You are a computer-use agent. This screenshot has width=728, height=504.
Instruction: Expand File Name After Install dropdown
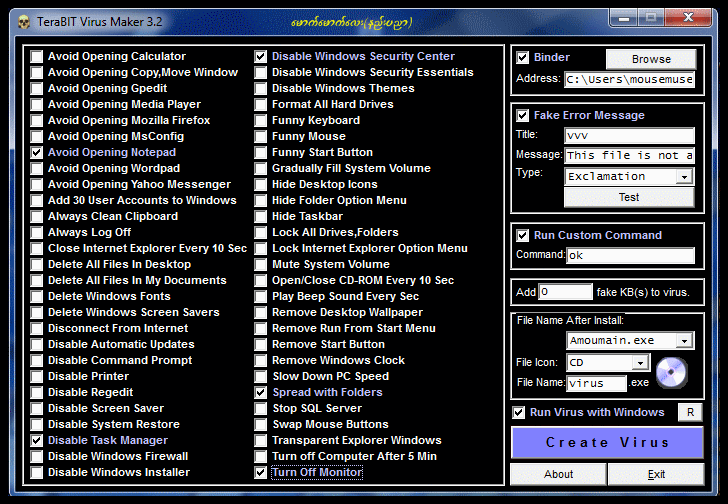684,341
